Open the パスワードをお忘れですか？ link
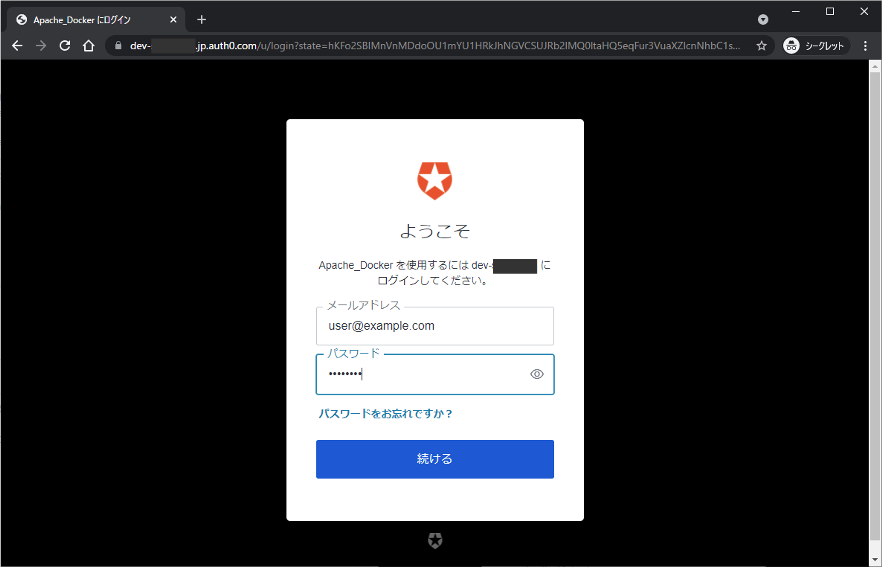This screenshot has height=567, width=882. (385, 414)
